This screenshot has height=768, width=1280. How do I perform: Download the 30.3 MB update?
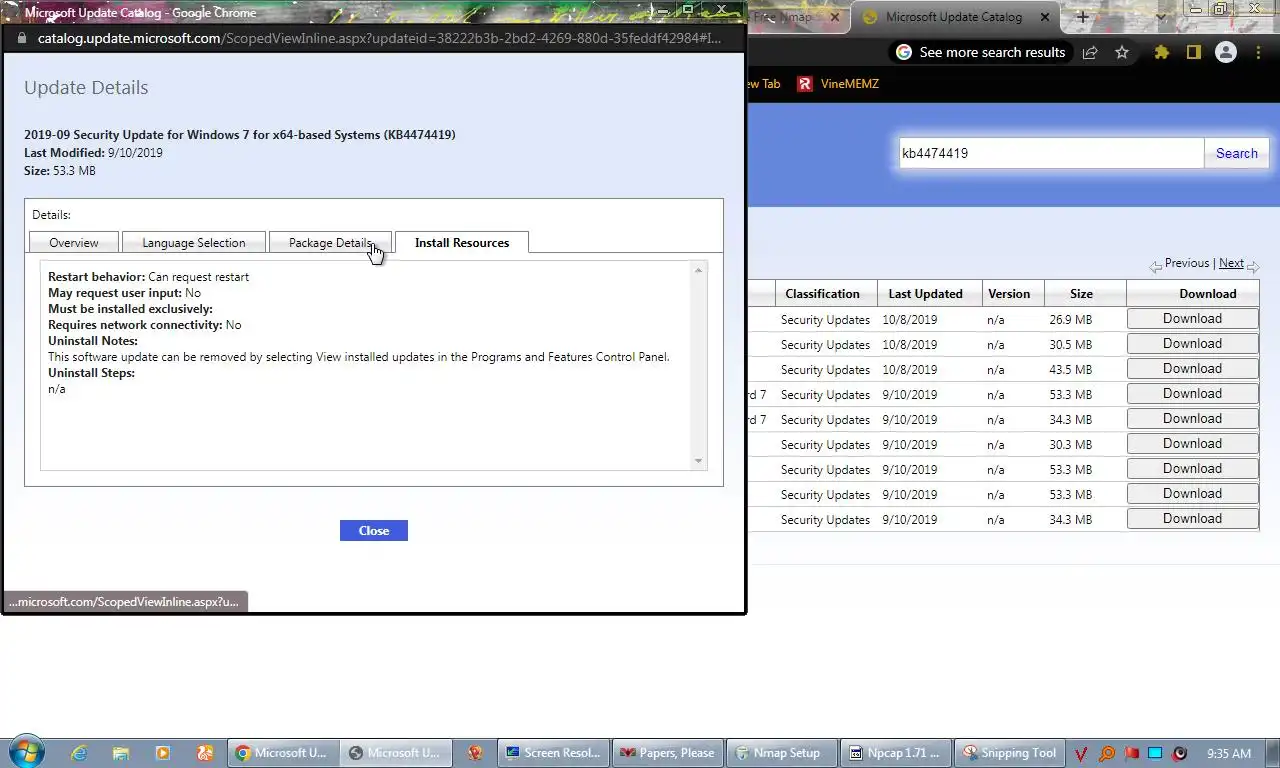(1192, 443)
